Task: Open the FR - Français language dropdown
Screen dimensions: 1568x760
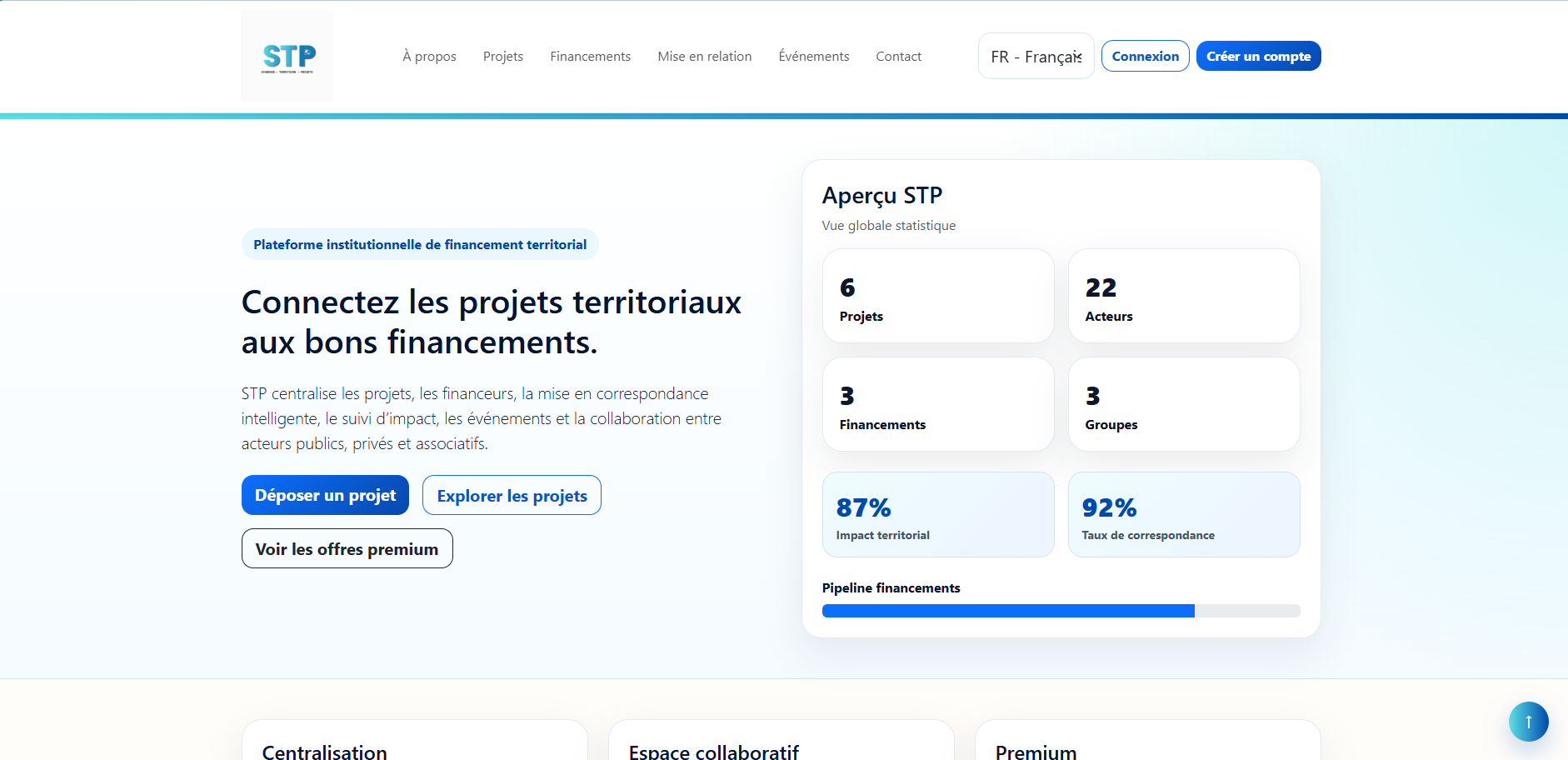Action: [1036, 56]
